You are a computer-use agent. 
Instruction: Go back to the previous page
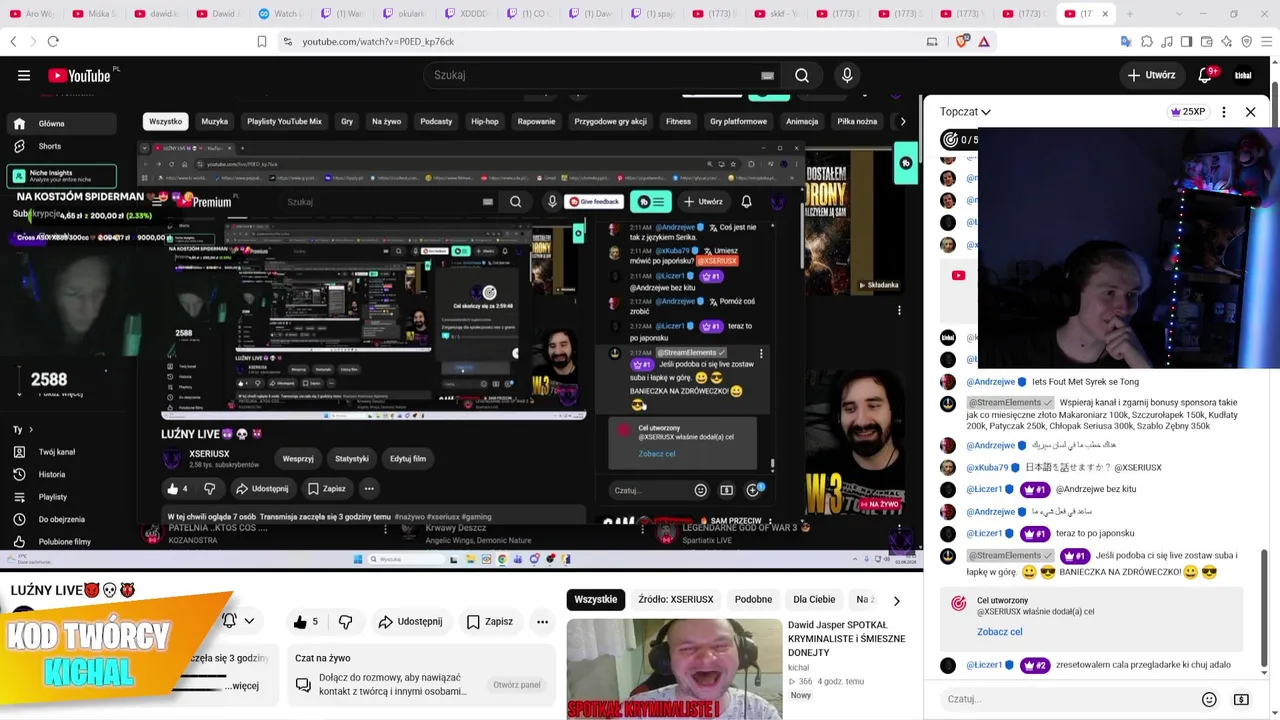click(x=13, y=41)
